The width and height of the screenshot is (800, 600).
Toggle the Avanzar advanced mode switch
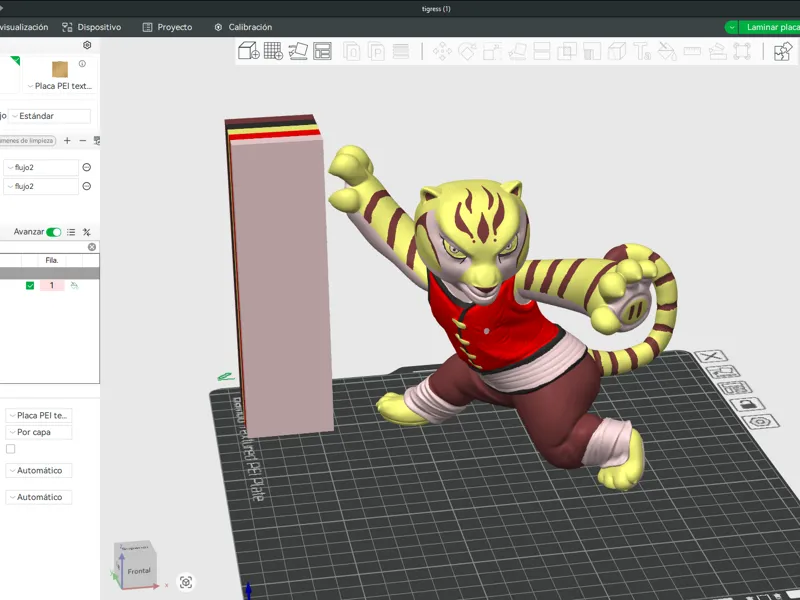tap(54, 232)
